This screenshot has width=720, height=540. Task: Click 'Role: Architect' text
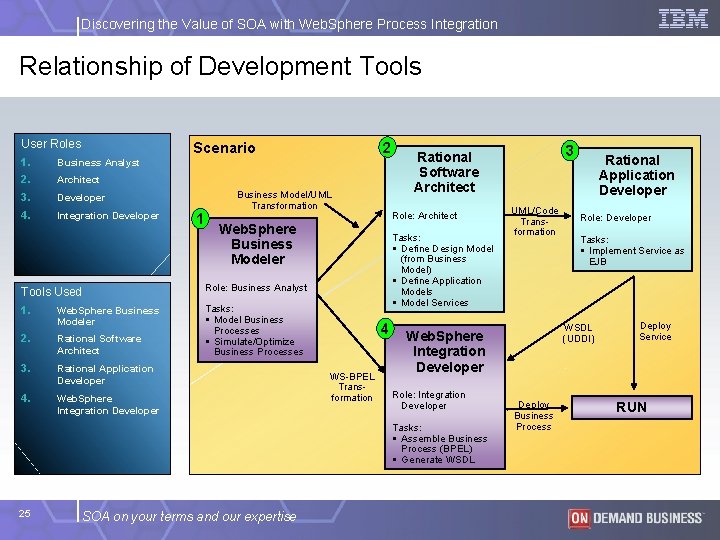[424, 216]
